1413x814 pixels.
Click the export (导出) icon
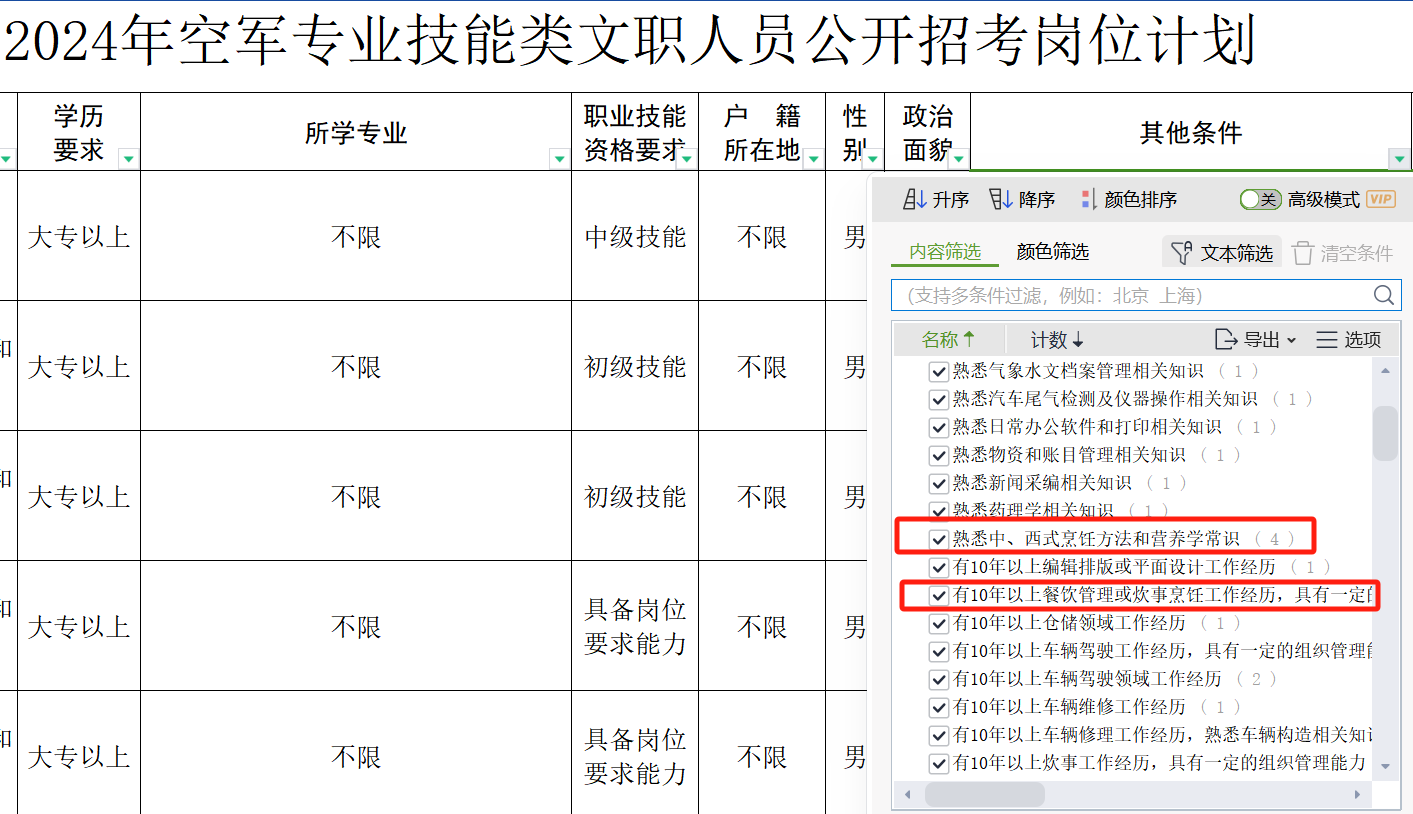(1226, 339)
